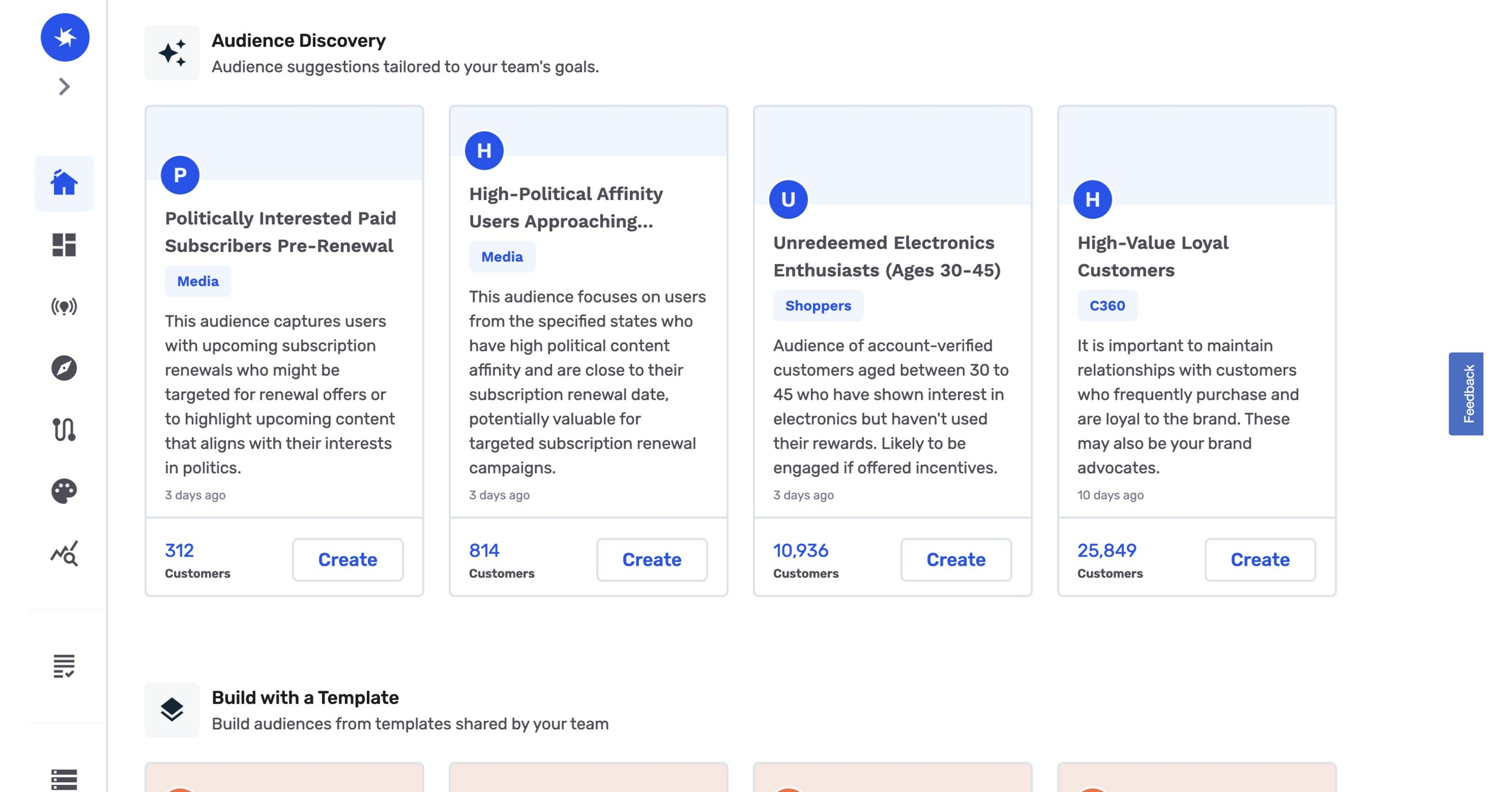Expand the sidebar using the chevron arrow
The height and width of the screenshot is (792, 1512).
63,86
